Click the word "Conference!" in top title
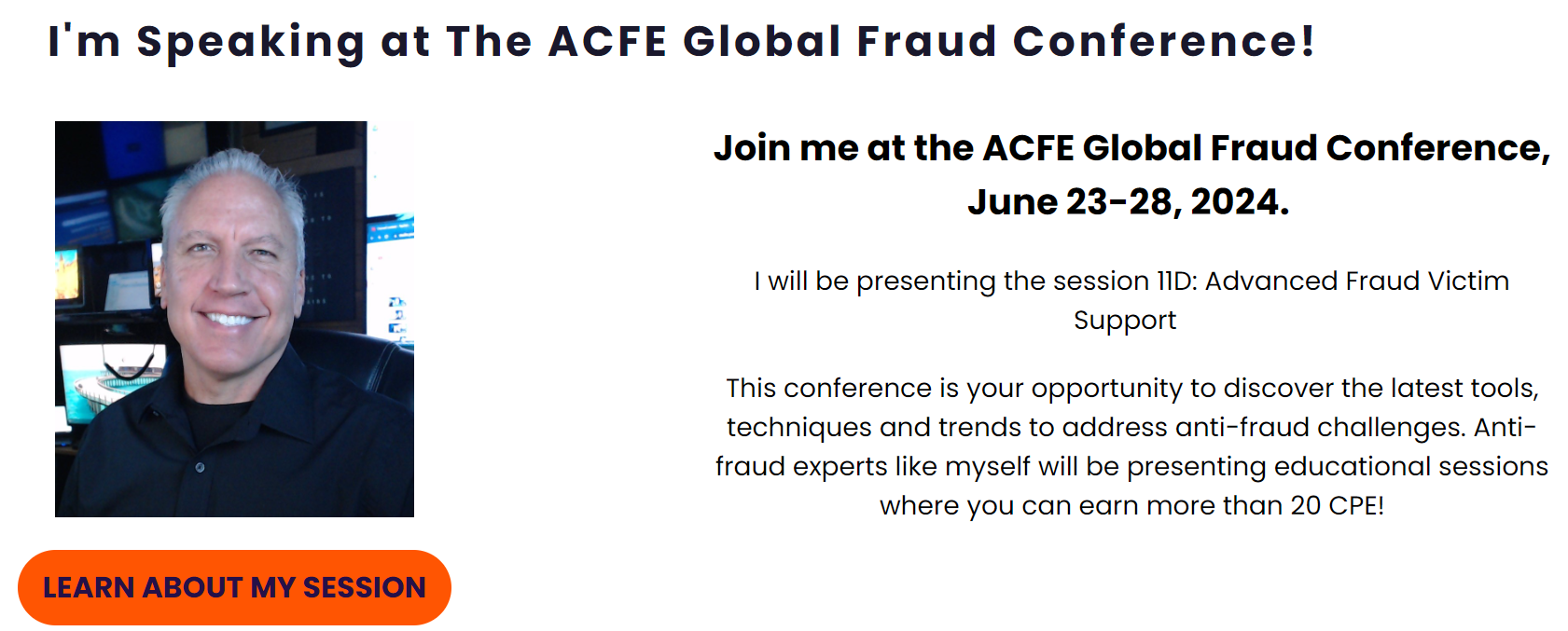This screenshot has height=631, width=1568. click(1164, 41)
